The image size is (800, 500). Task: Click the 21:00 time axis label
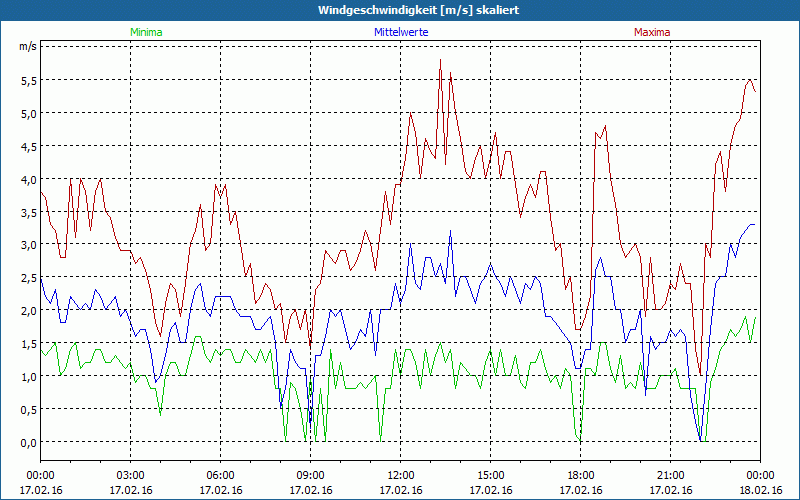pyautogui.click(x=670, y=476)
